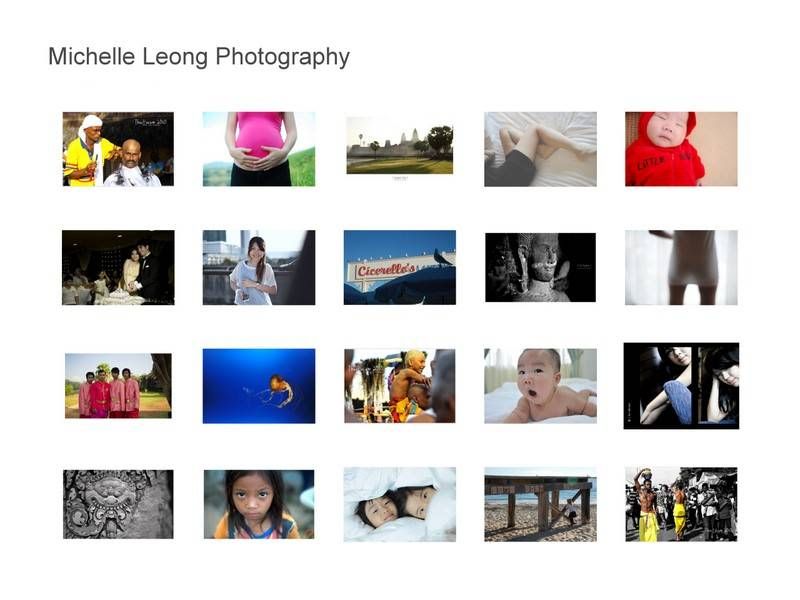800x600 pixels.
Task: Open the festival devotee with yellow hair photo
Action: (399, 386)
